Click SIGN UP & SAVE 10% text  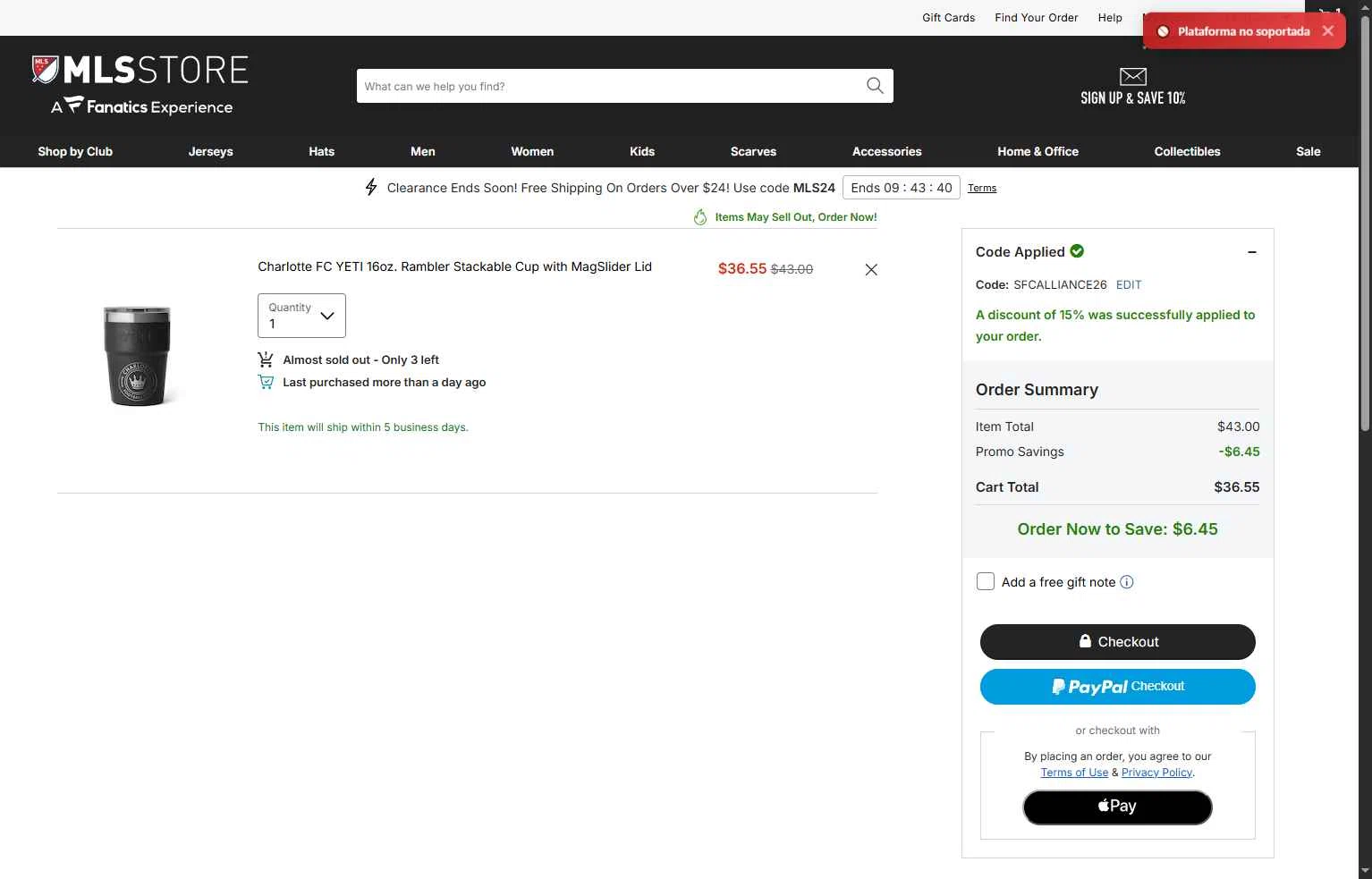[1133, 98]
